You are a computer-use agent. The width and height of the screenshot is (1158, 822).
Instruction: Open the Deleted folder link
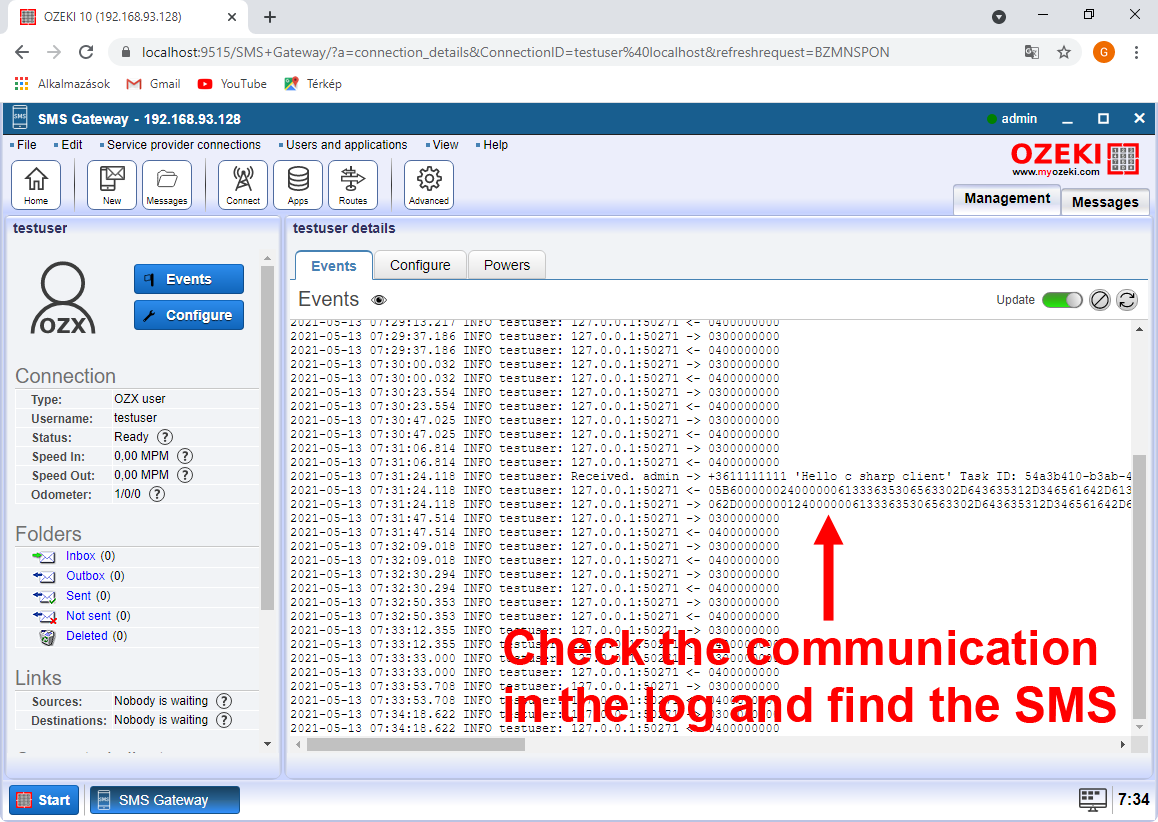[86, 636]
